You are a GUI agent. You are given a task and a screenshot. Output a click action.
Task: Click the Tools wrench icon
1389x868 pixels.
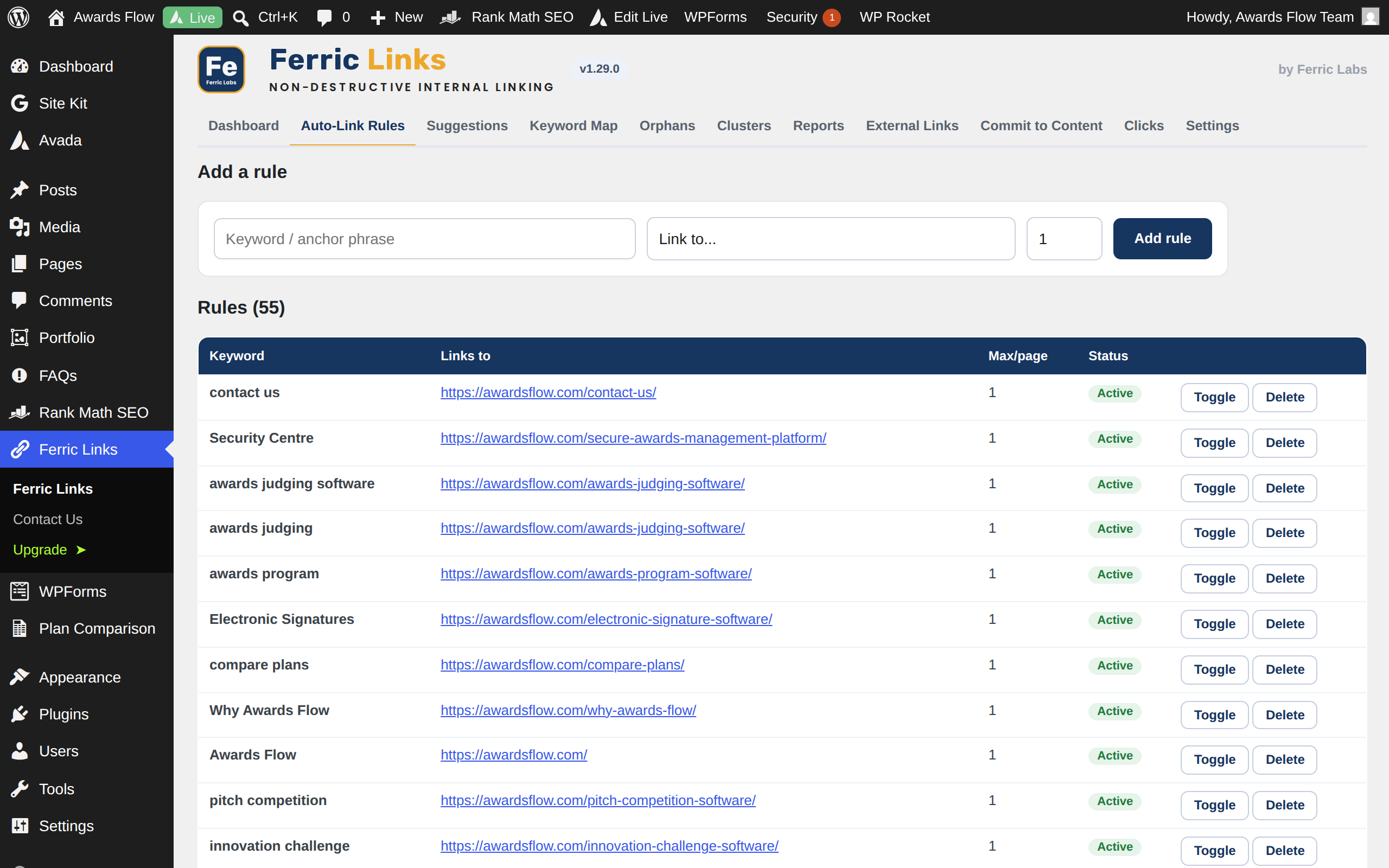(20, 789)
